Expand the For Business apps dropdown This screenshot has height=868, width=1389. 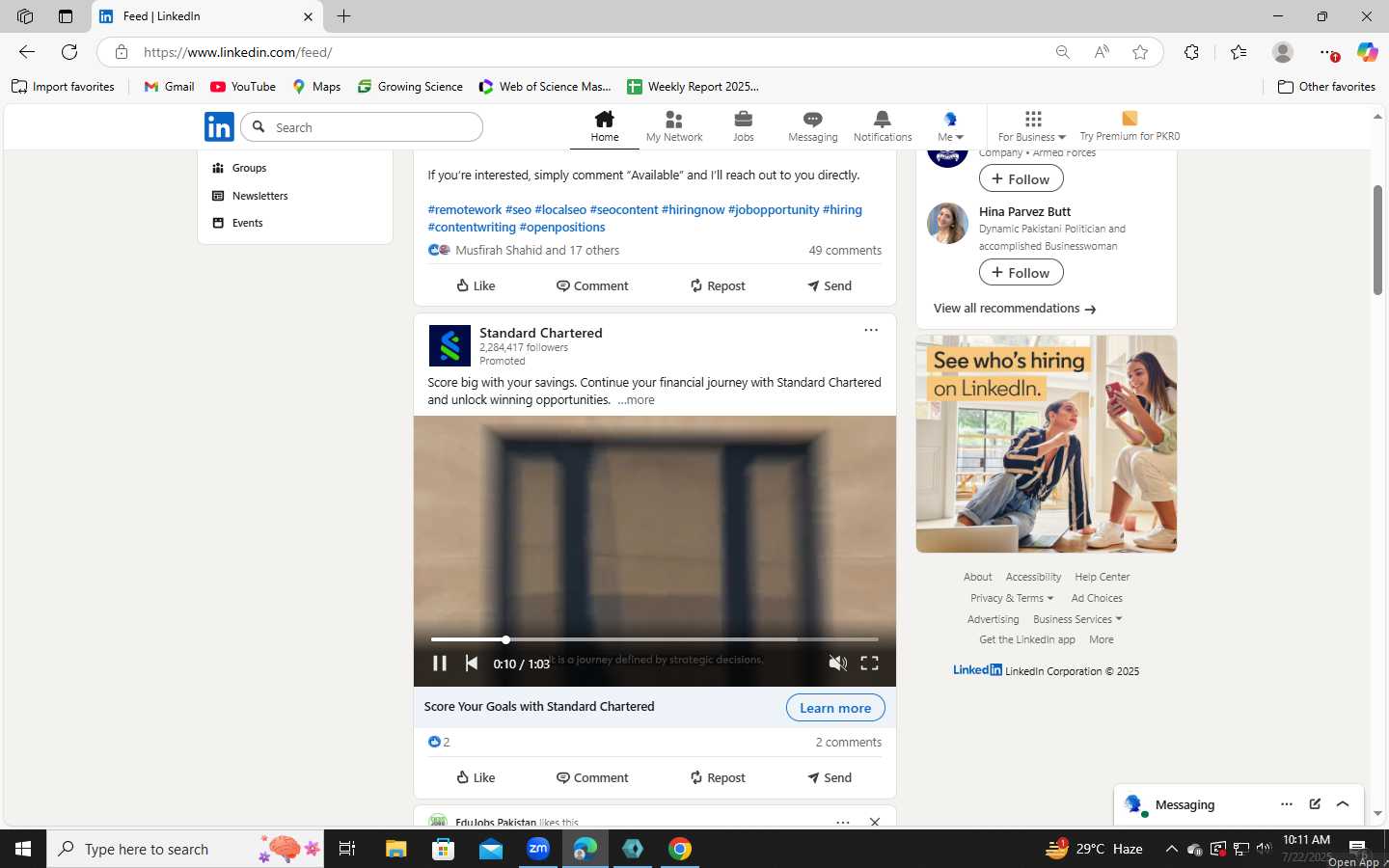click(1032, 126)
